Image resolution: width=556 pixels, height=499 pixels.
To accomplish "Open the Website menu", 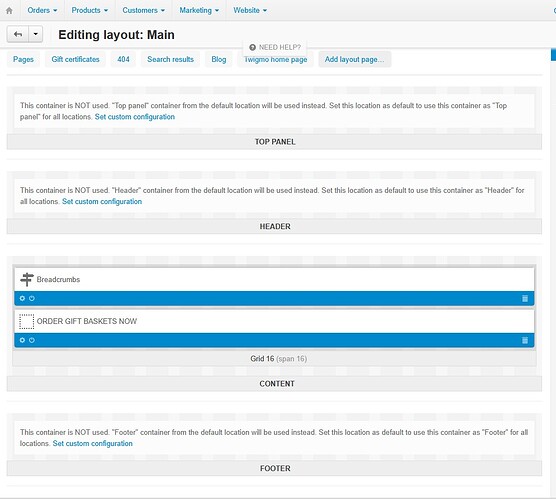I will 250,10.
